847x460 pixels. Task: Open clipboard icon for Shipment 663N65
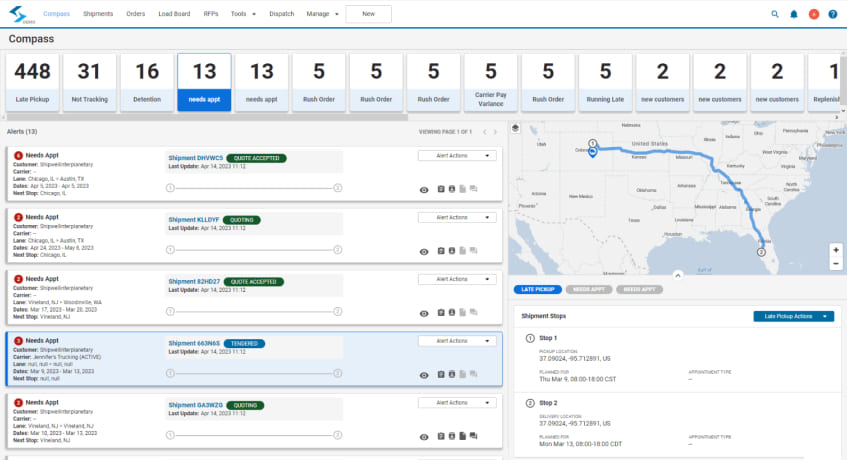[441, 374]
